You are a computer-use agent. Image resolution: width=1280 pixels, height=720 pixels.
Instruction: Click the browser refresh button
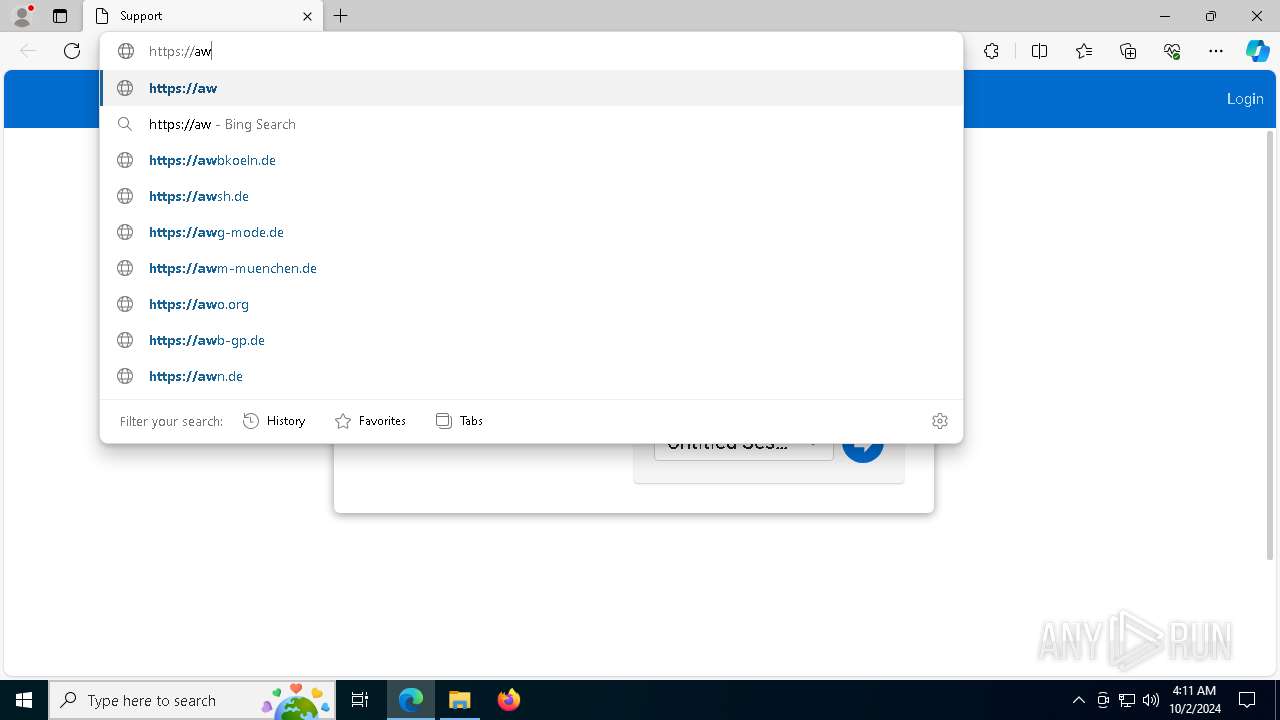tap(72, 51)
